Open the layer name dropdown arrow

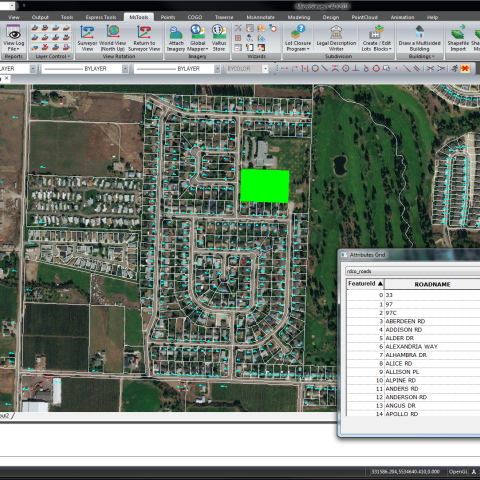(33, 69)
